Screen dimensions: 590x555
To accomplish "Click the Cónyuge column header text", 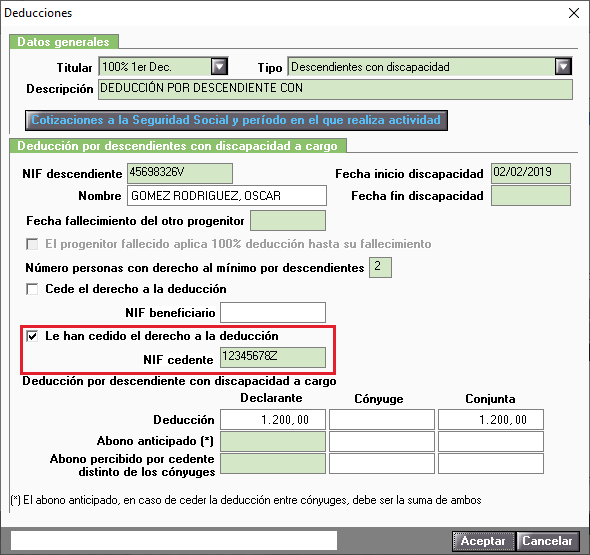I will 379,399.
